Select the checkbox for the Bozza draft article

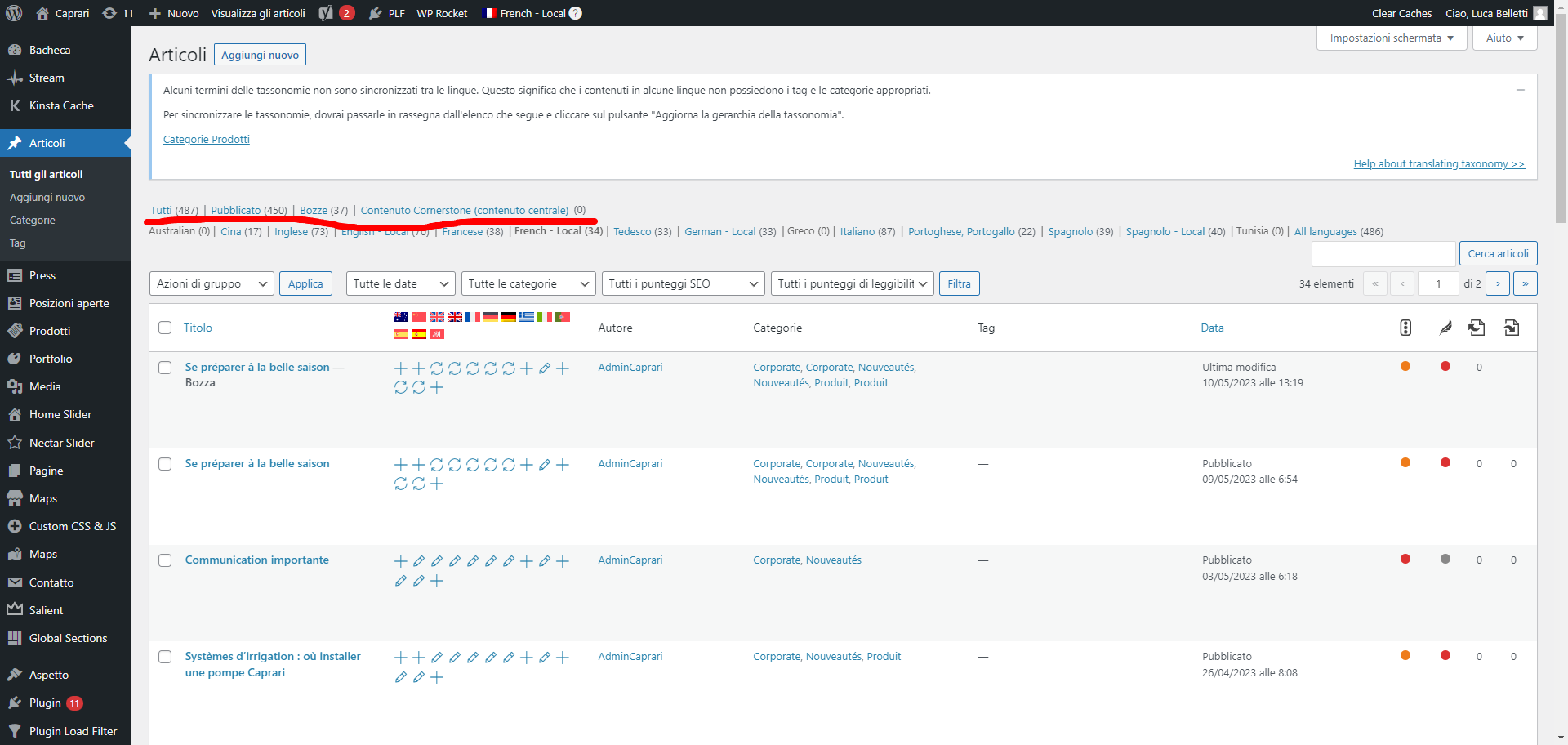tap(165, 368)
